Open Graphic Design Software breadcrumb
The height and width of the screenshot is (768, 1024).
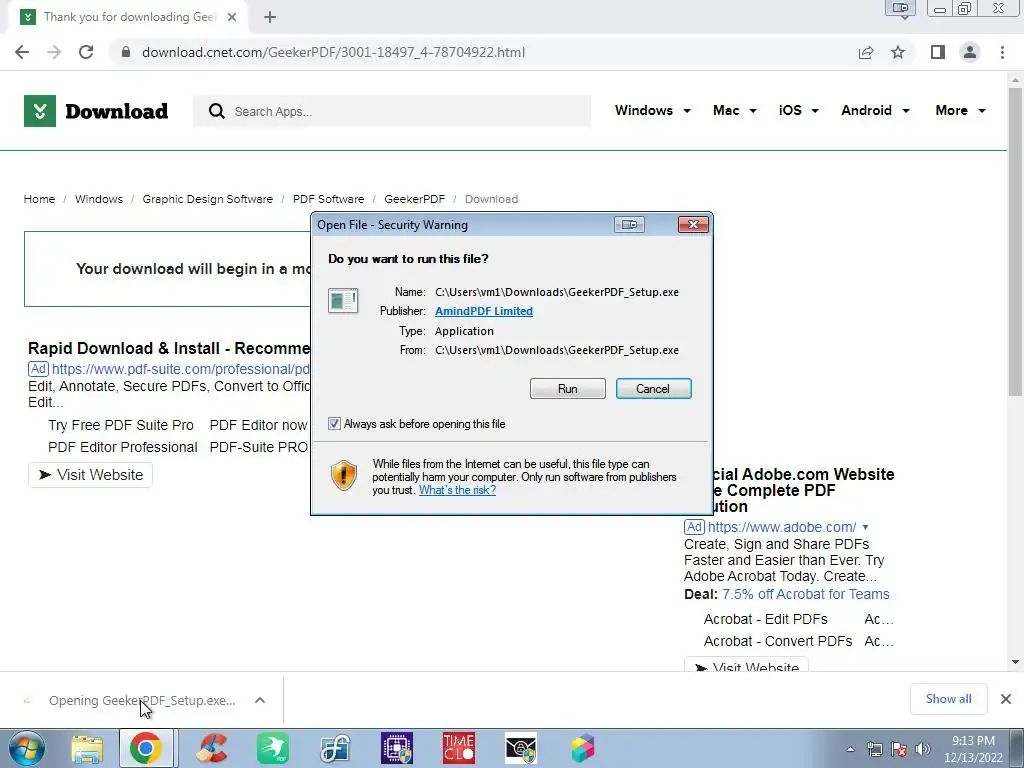point(208,199)
